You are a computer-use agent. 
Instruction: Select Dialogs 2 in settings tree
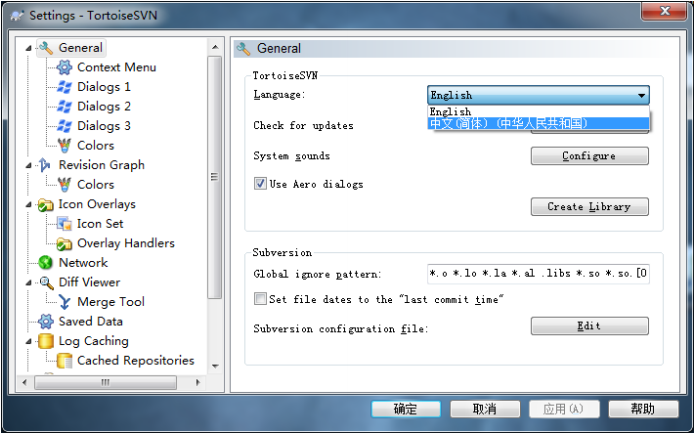104,106
